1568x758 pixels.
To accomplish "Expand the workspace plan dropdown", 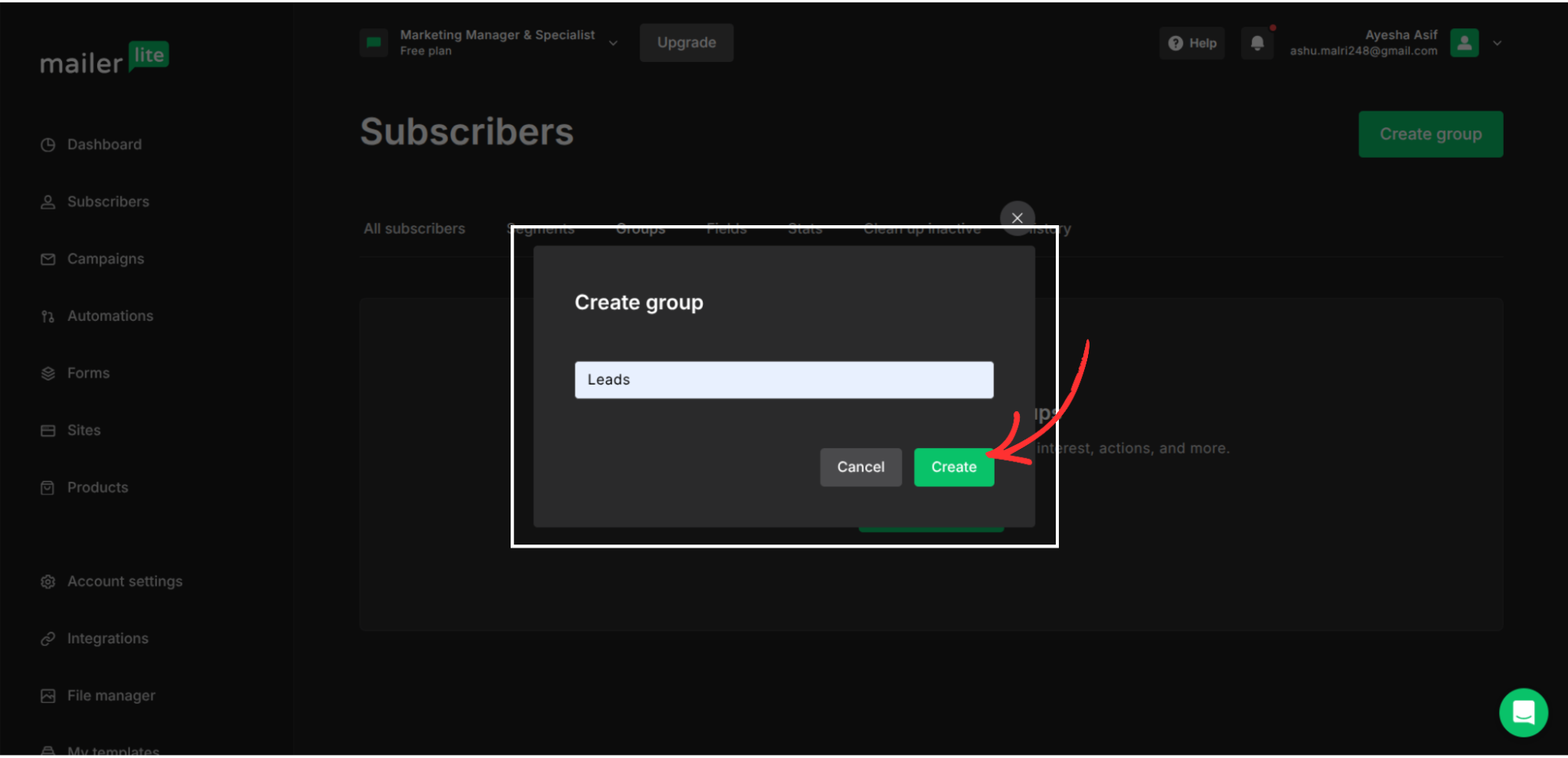I will tap(613, 43).
